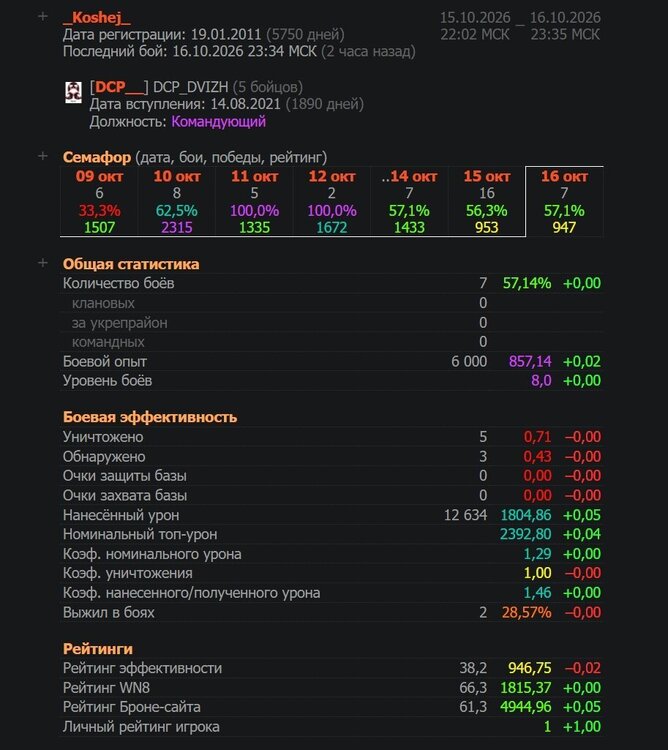The width and height of the screenshot is (668, 750).
Task: Click the командных row label
Action: coord(108,342)
